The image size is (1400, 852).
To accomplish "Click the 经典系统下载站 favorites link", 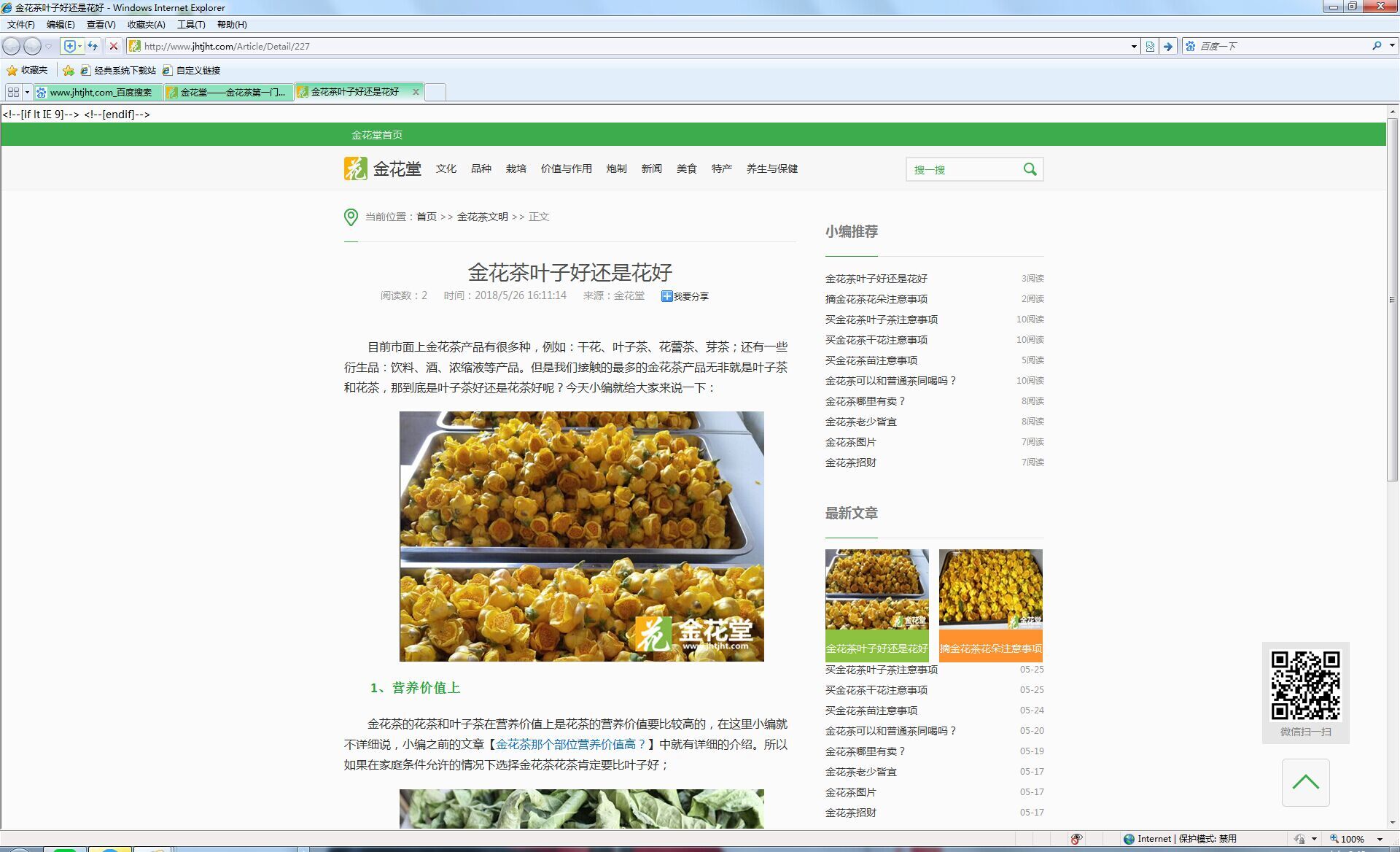I will coord(119,70).
